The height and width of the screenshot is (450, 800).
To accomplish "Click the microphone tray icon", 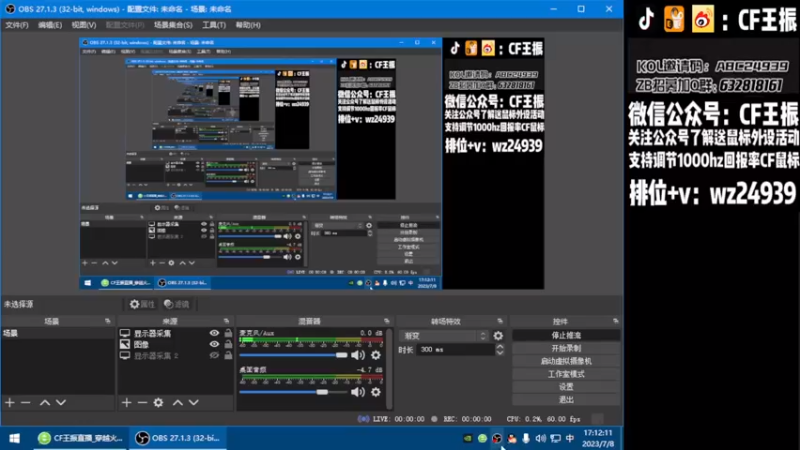I will [526, 438].
